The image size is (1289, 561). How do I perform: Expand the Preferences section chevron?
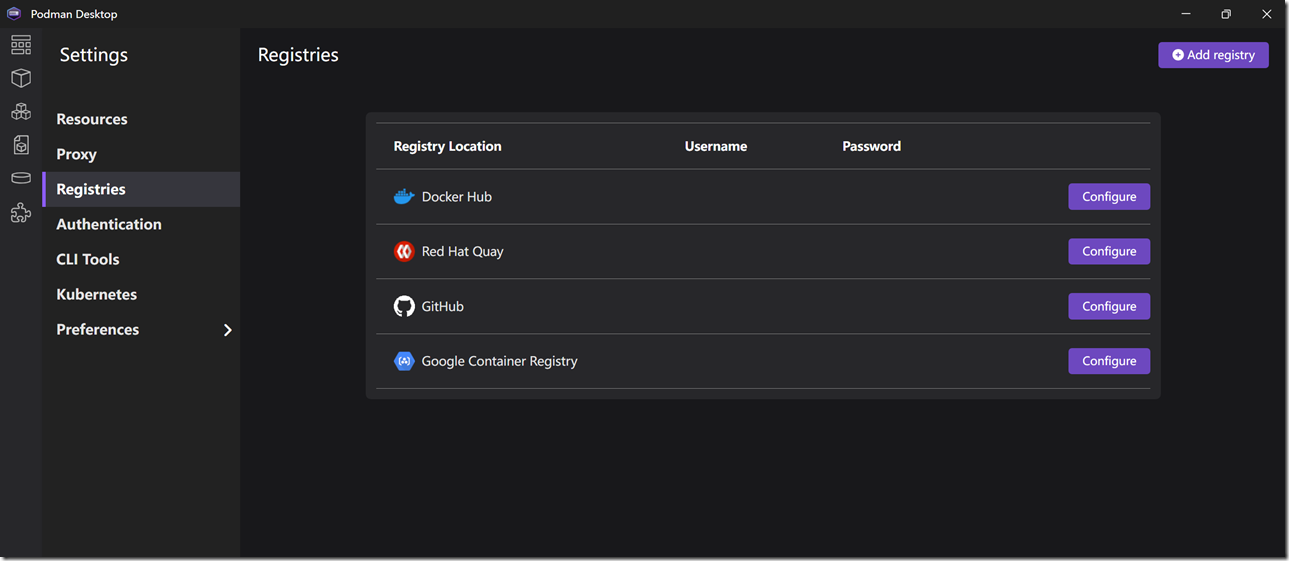pyautogui.click(x=228, y=330)
